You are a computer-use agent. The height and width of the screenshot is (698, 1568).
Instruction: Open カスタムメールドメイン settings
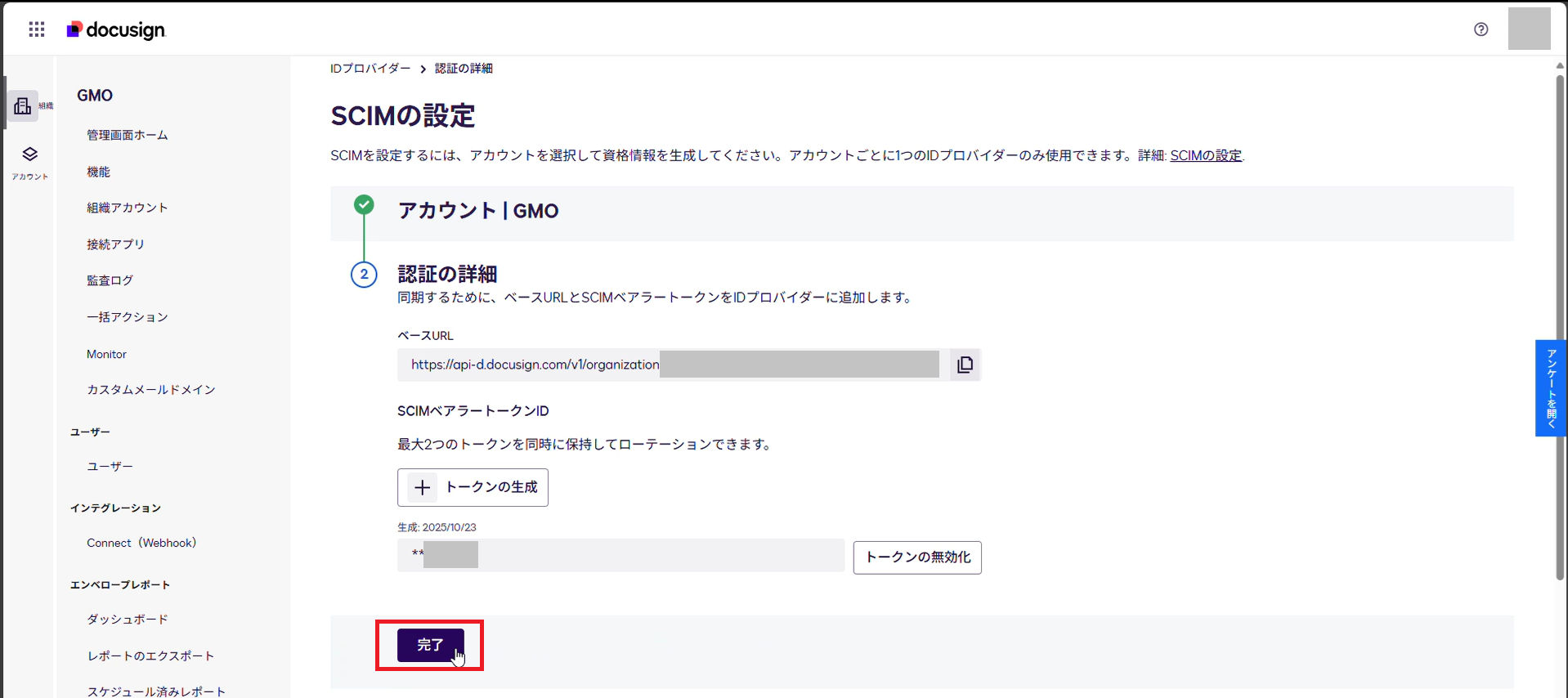click(151, 390)
